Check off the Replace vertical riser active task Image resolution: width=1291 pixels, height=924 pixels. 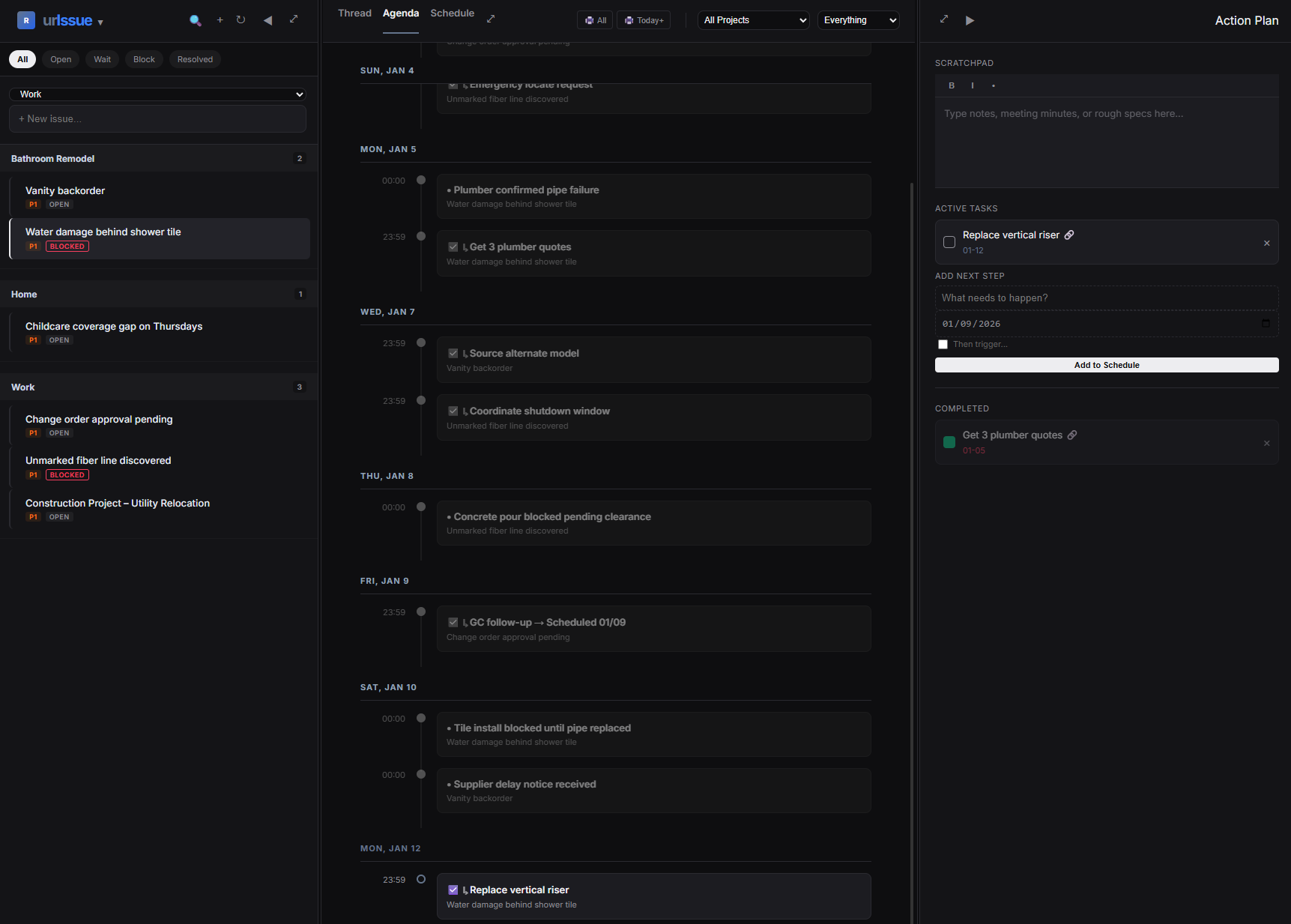(x=949, y=242)
